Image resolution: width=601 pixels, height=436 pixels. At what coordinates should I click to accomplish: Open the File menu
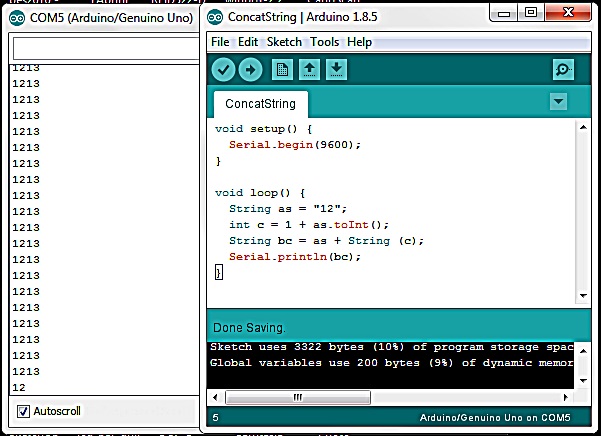pyautogui.click(x=220, y=42)
